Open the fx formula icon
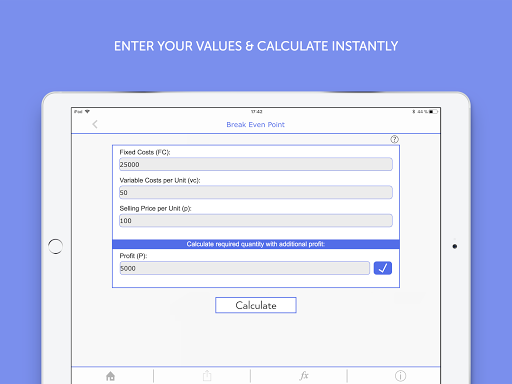 [x=304, y=376]
